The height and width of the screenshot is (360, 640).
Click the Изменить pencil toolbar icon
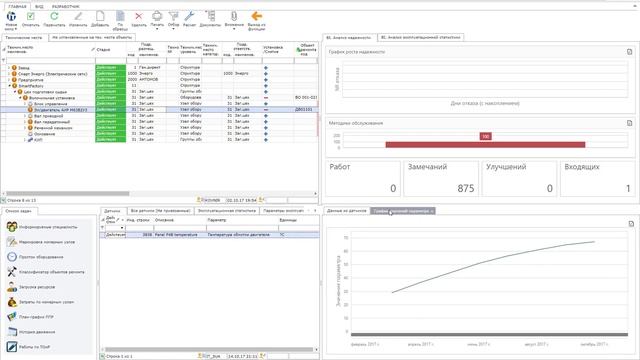(x=78, y=16)
